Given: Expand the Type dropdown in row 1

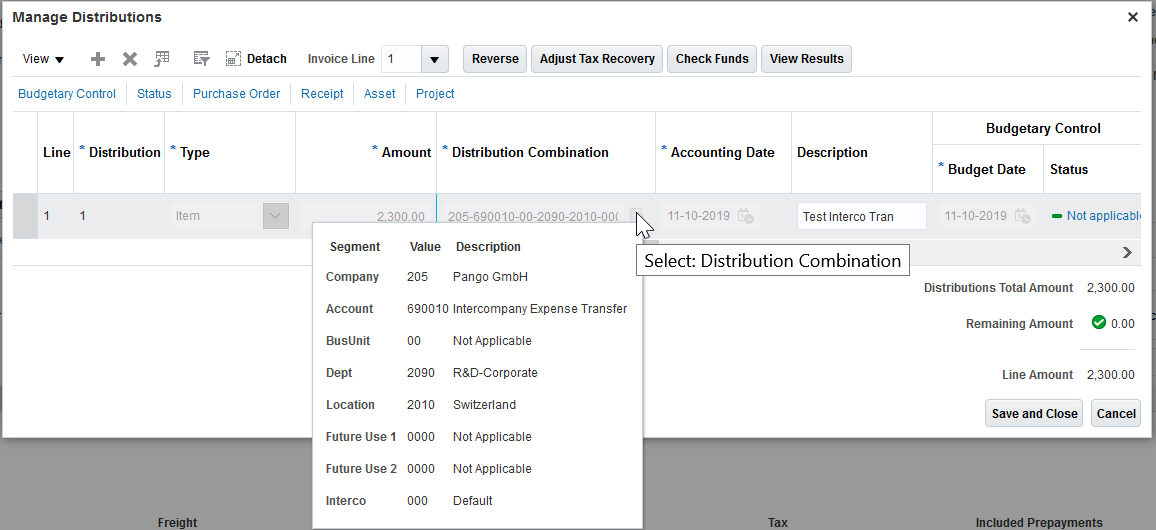Looking at the screenshot, I should coord(275,216).
